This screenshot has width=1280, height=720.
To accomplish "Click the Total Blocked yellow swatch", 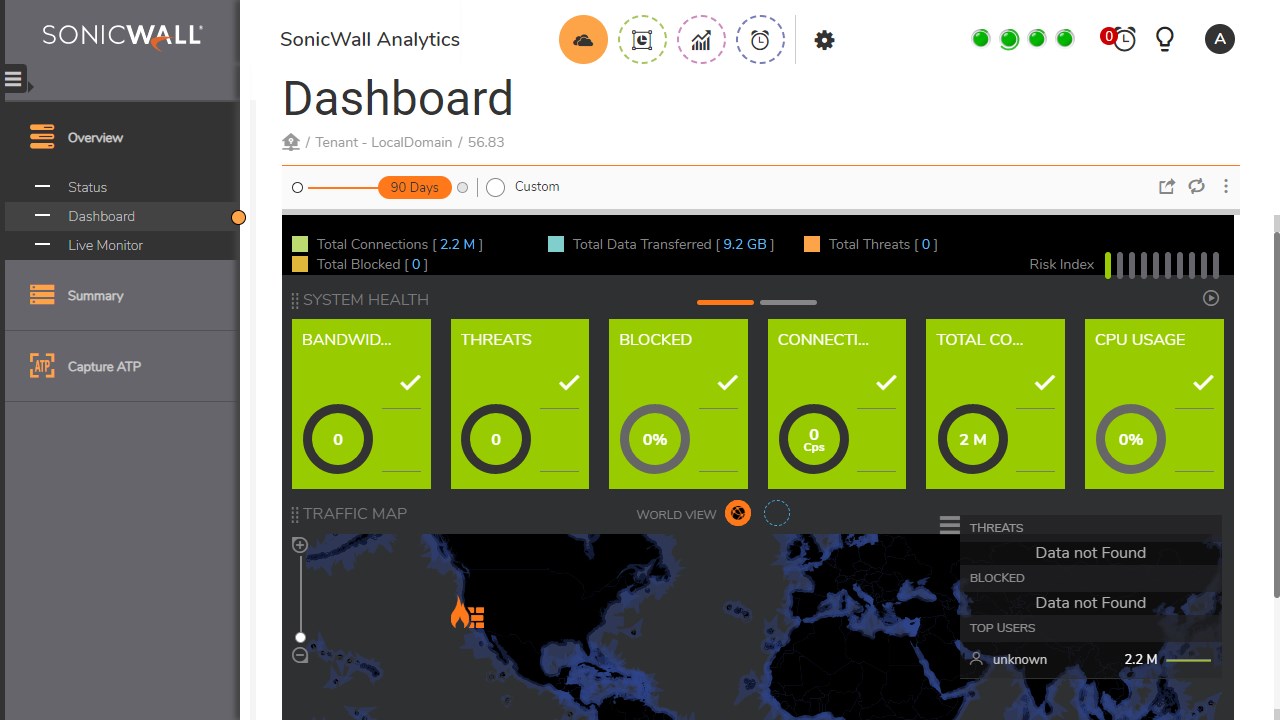I will [300, 264].
